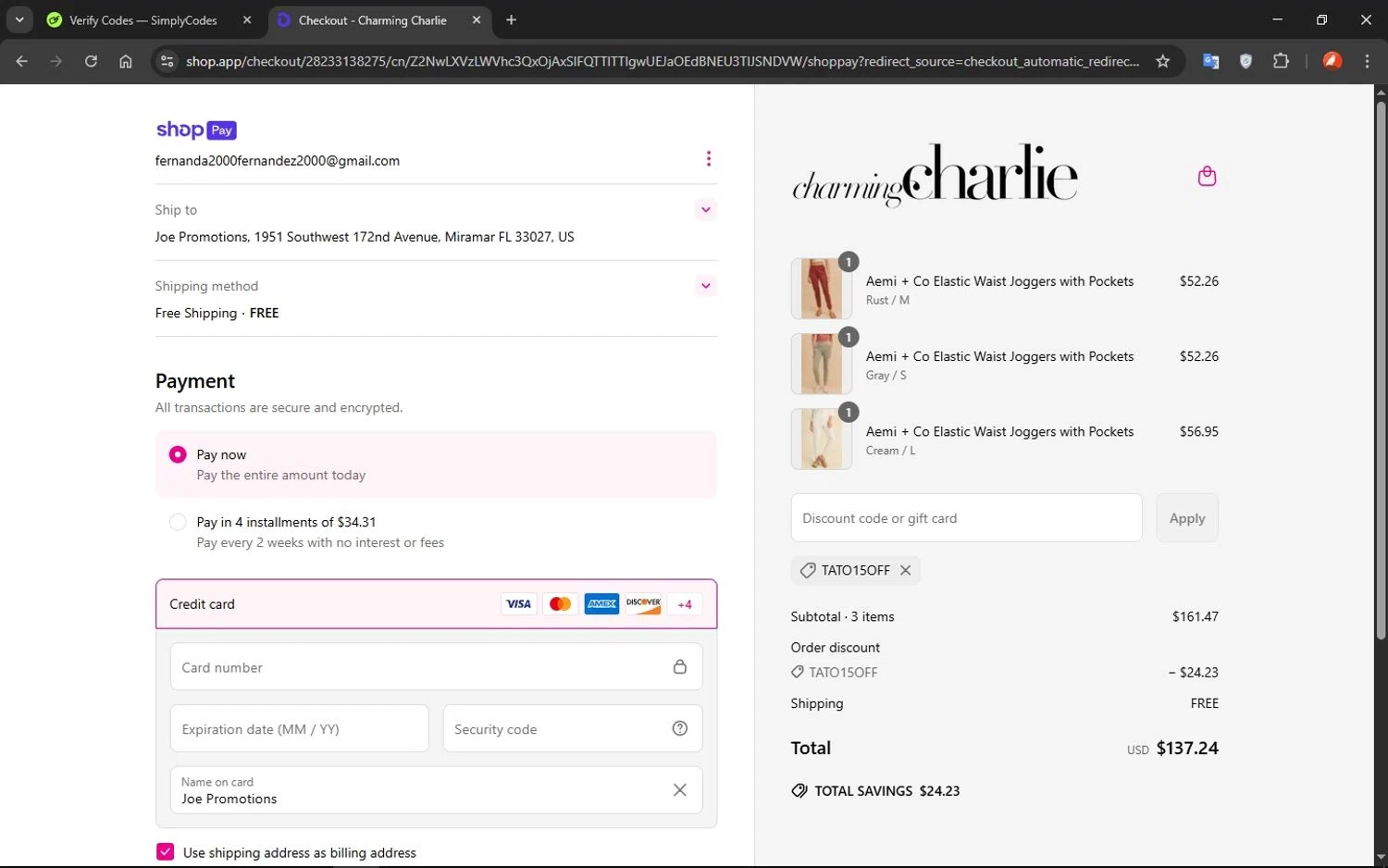Reload the checkout page
This screenshot has width=1388, height=868.
pyautogui.click(x=91, y=61)
